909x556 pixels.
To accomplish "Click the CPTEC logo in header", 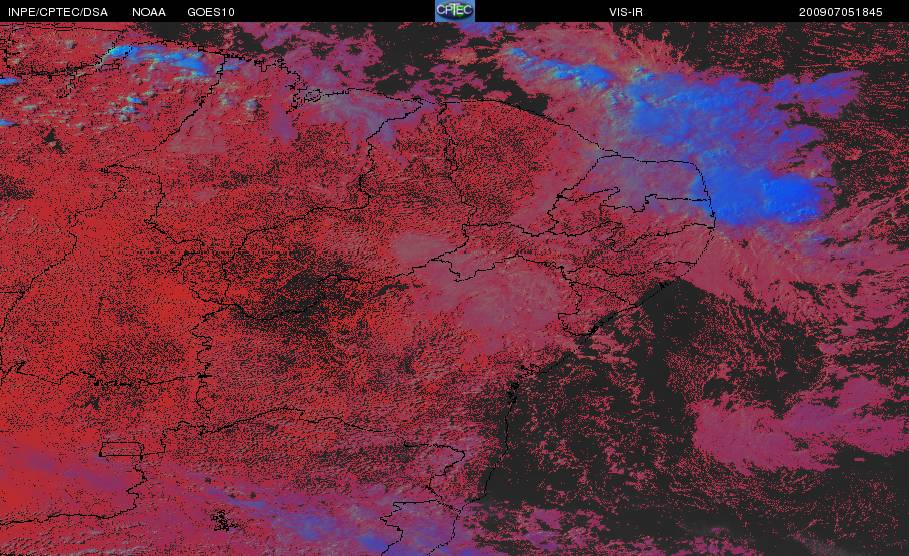I will [x=454, y=11].
